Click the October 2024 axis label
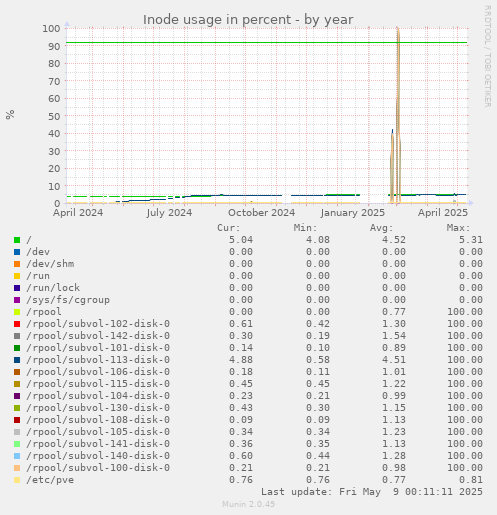The height and width of the screenshot is (515, 497). point(262,213)
